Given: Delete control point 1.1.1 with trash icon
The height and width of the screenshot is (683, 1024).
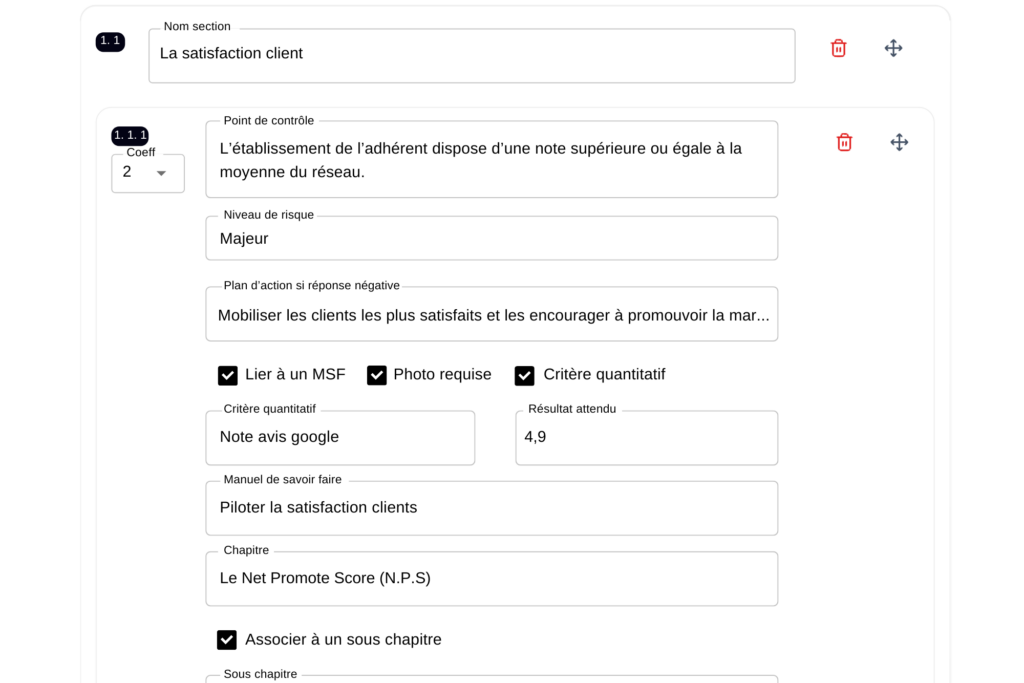Looking at the screenshot, I should click(x=844, y=142).
